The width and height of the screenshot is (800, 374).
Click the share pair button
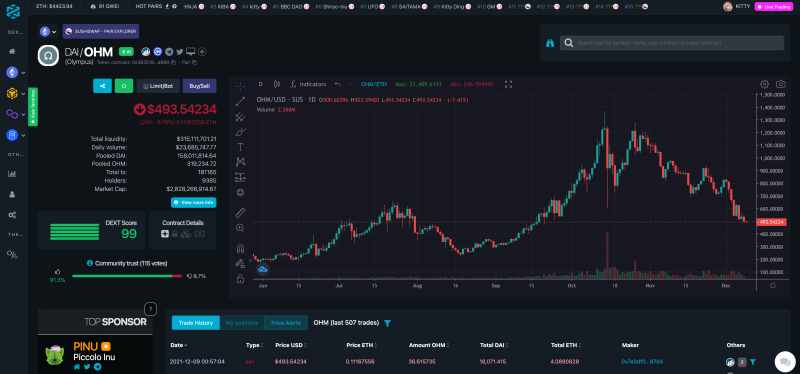click(103, 86)
